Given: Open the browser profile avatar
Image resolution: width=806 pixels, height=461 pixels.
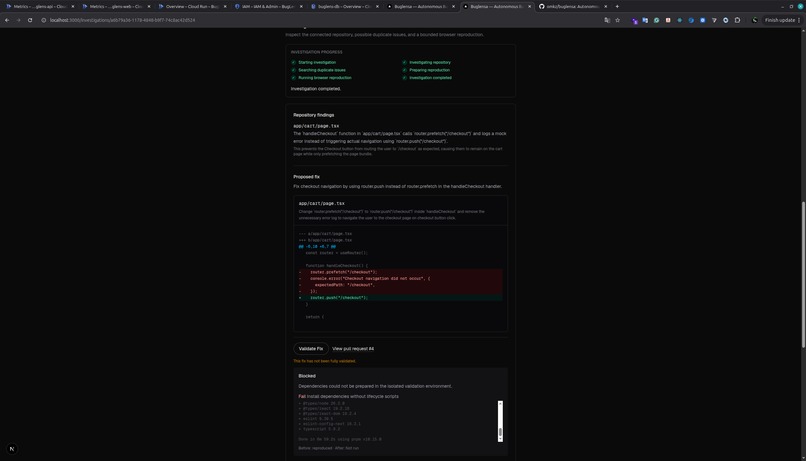Looking at the screenshot, I should (755, 20).
